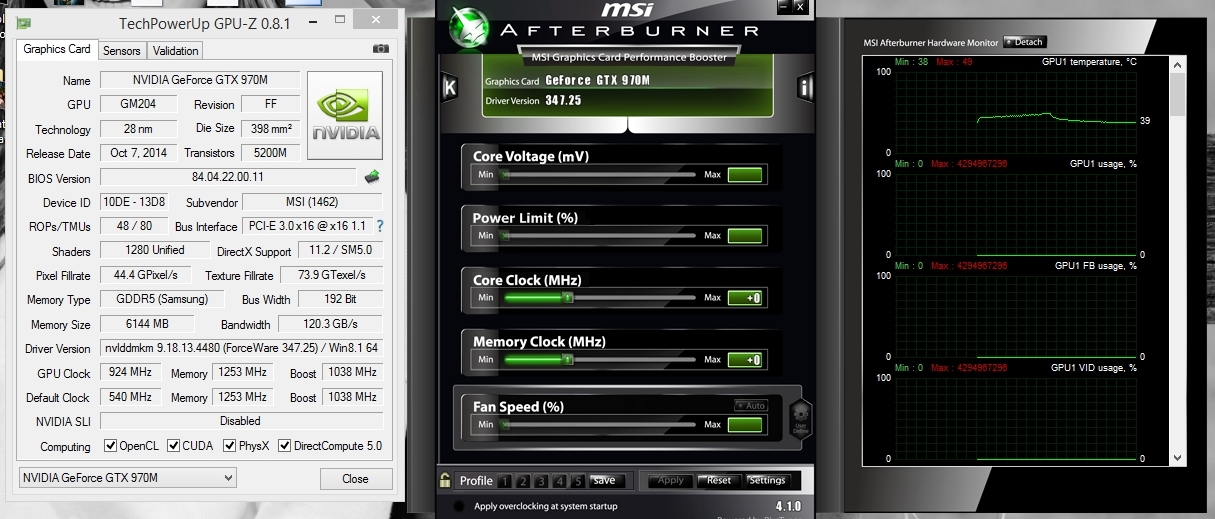Click the Core Voltage slider handle
The image size is (1215, 519).
pos(506,175)
